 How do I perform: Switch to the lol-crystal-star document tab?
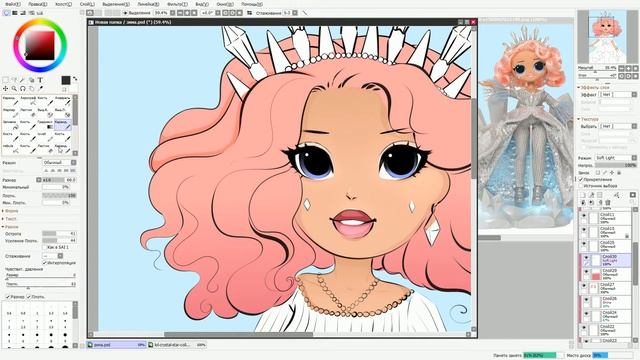point(176,345)
